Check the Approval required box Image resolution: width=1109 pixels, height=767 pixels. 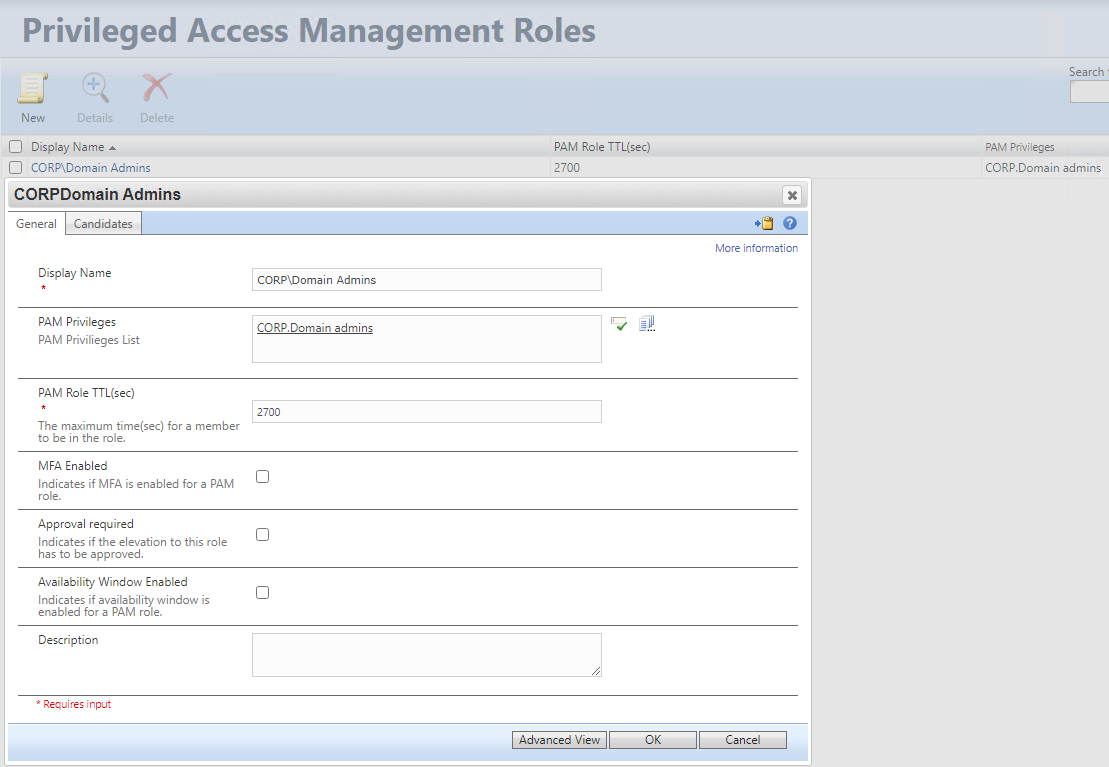click(263, 535)
